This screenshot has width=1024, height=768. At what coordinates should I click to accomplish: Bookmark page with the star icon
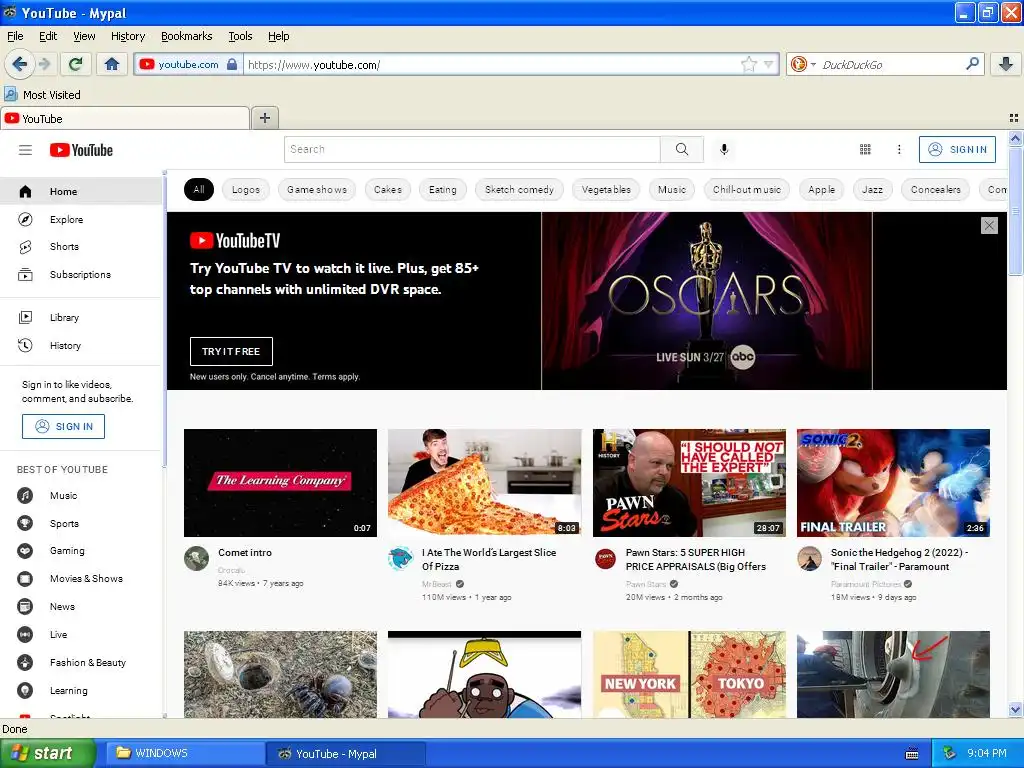(x=748, y=64)
